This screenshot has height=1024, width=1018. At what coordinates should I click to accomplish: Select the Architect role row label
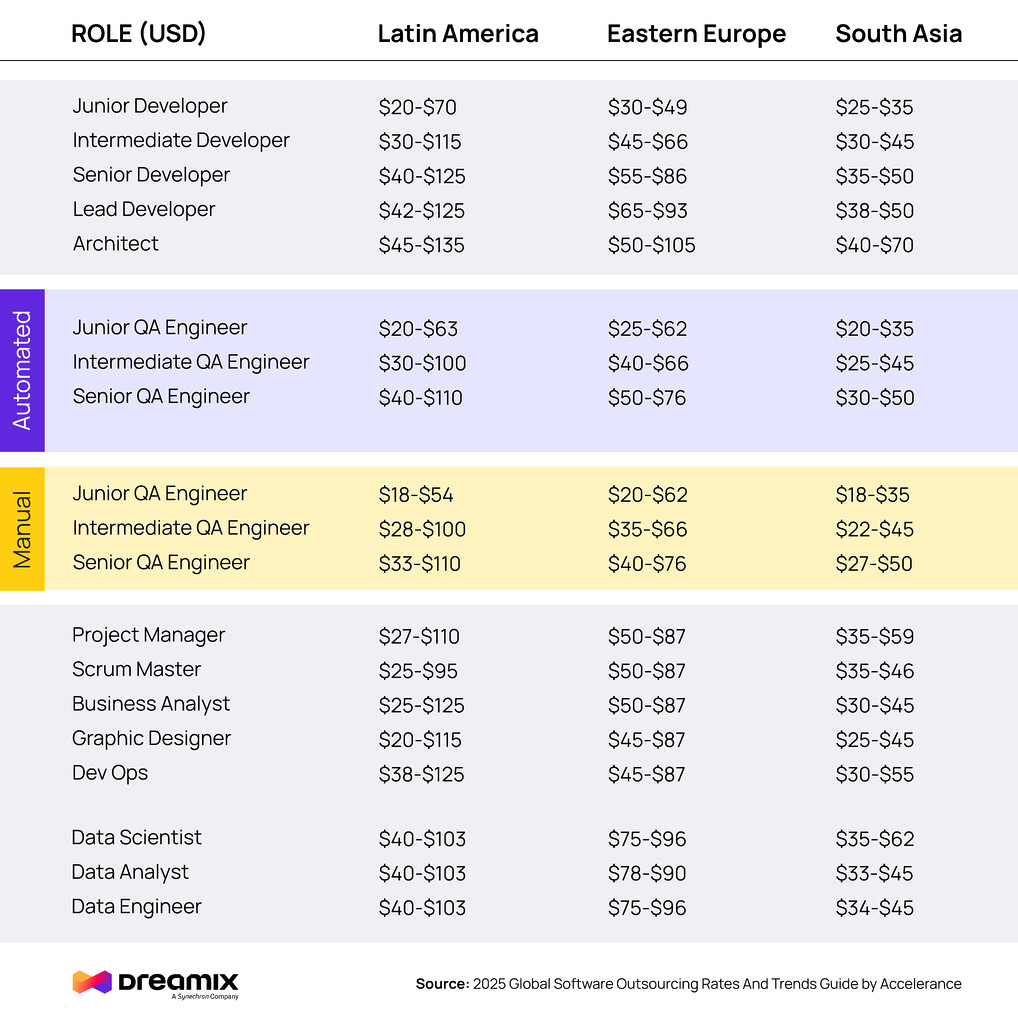116,244
